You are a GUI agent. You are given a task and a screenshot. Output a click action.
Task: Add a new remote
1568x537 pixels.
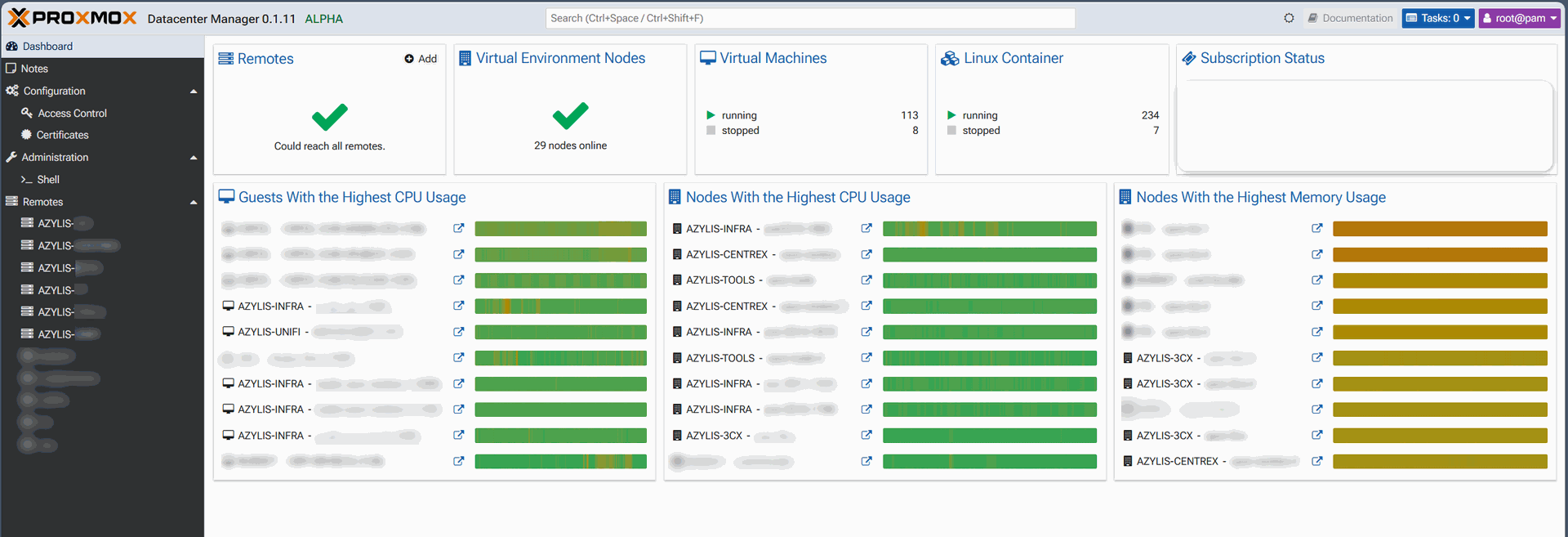pyautogui.click(x=421, y=59)
